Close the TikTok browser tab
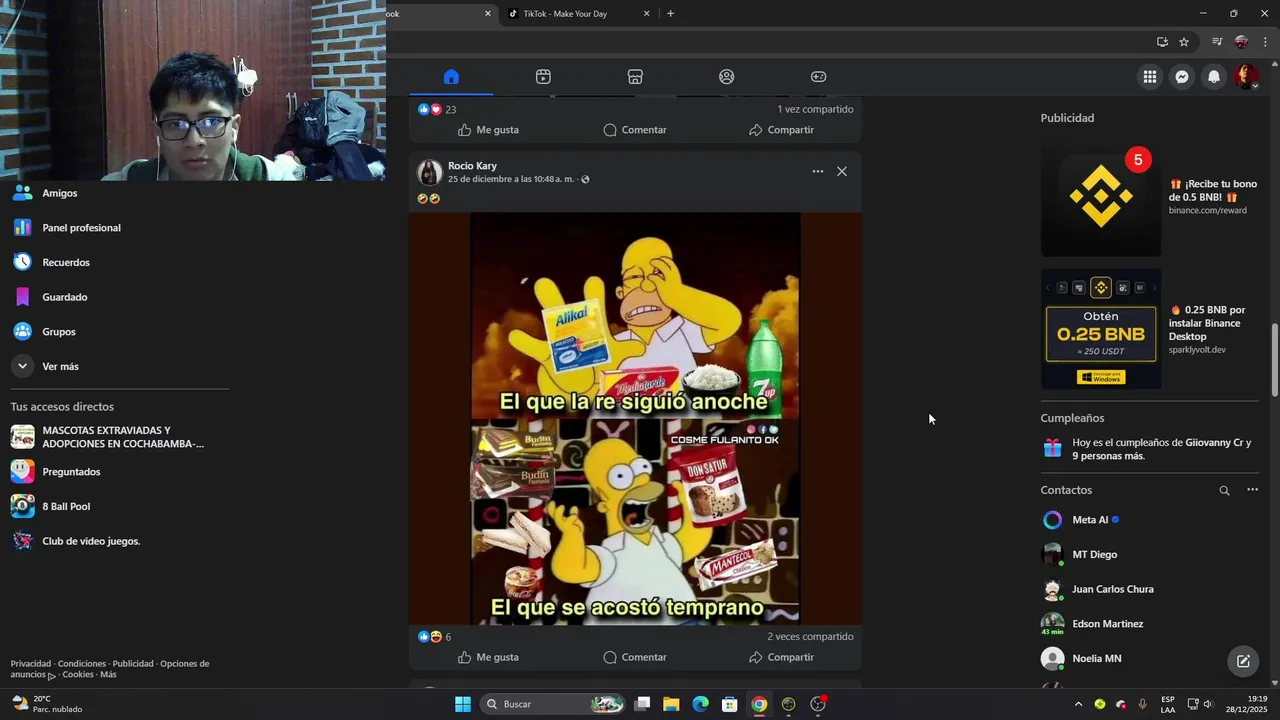The height and width of the screenshot is (720, 1280). tap(646, 14)
